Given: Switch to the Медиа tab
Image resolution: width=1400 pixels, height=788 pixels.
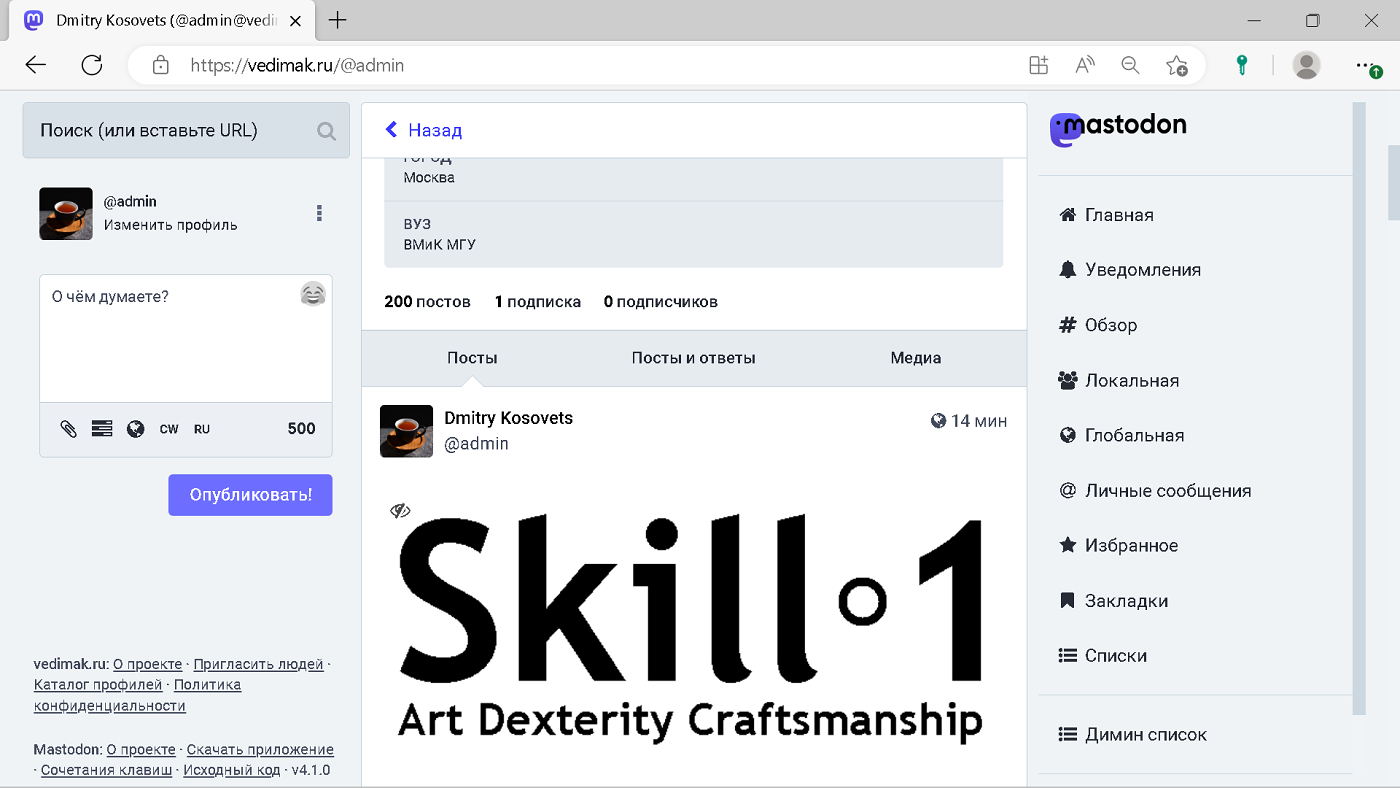Looking at the screenshot, I should point(916,358).
